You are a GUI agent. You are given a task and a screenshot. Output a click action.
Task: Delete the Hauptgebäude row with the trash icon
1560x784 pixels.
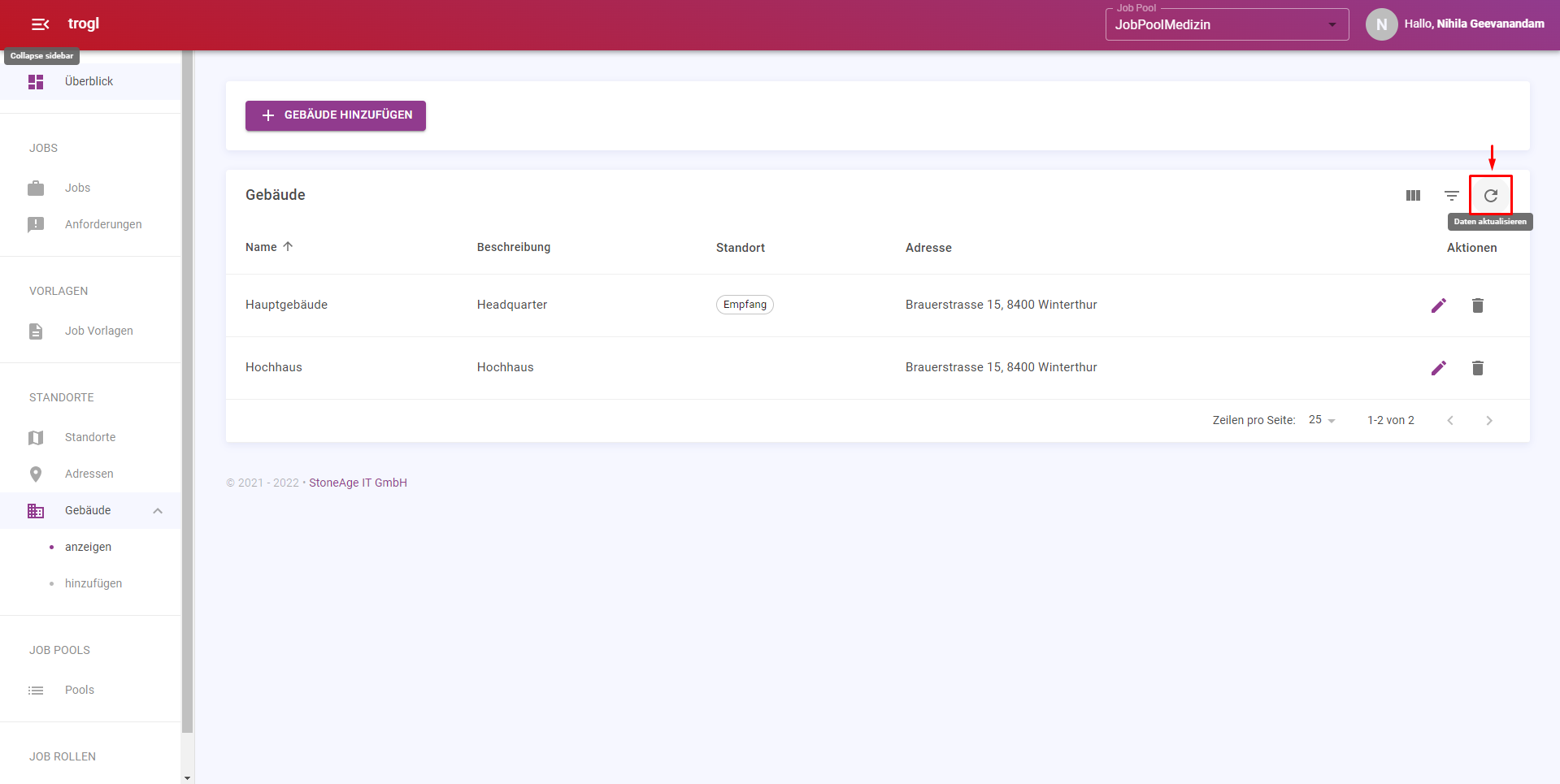click(x=1478, y=305)
